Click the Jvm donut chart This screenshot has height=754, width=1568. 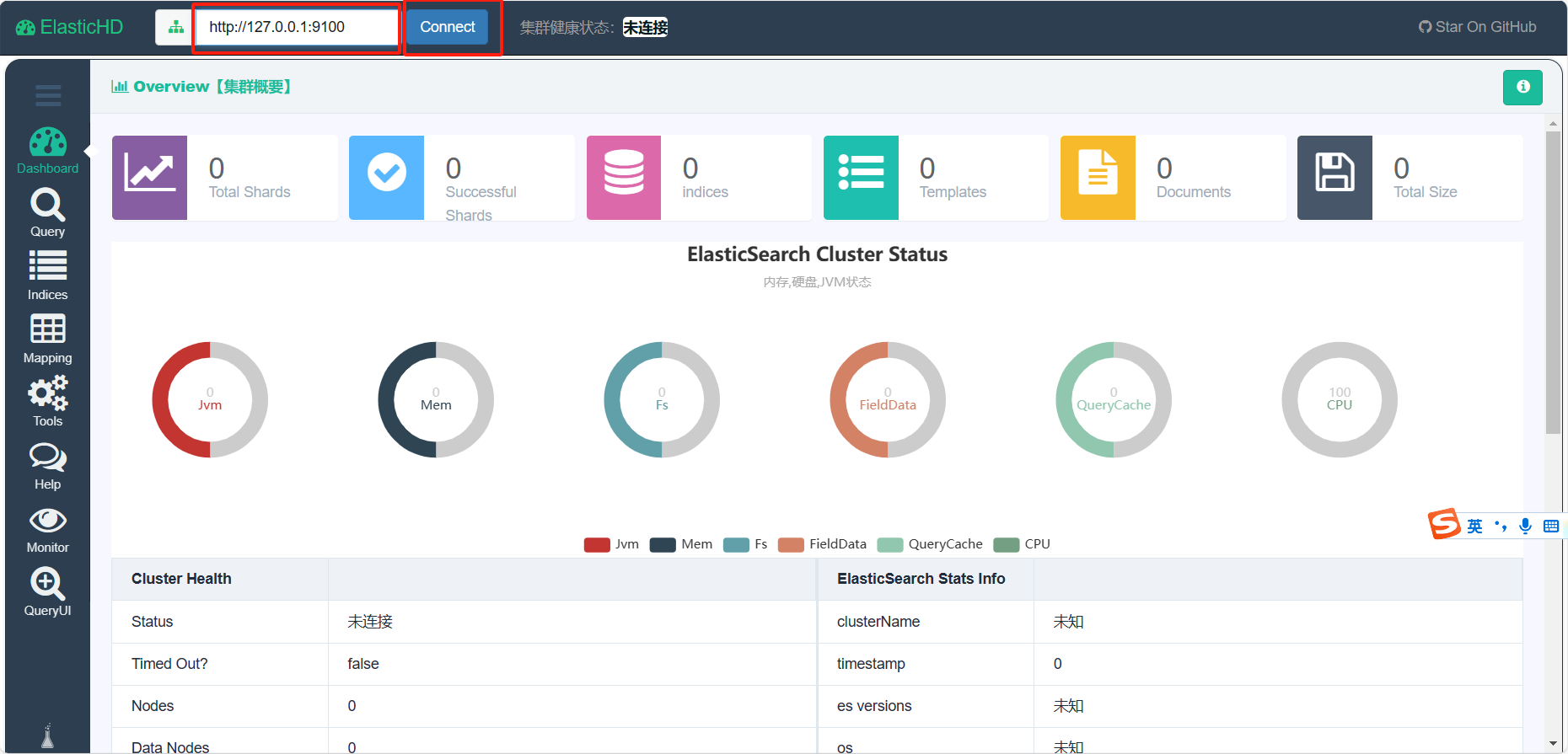pyautogui.click(x=210, y=399)
